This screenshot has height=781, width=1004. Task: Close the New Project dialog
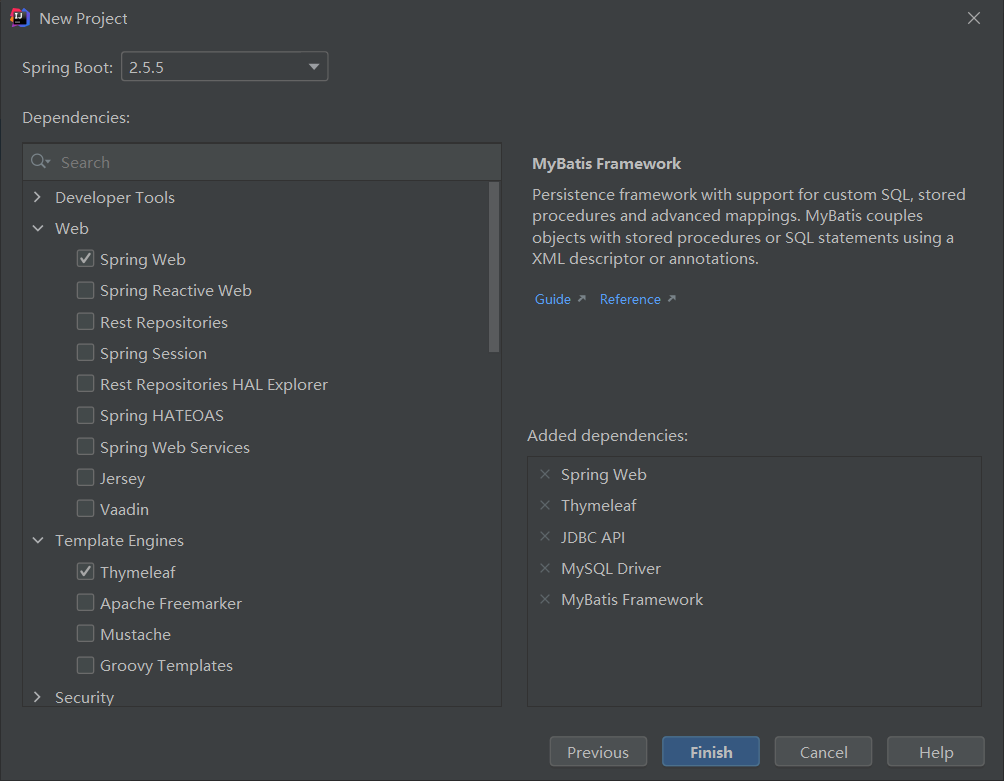[x=974, y=18]
